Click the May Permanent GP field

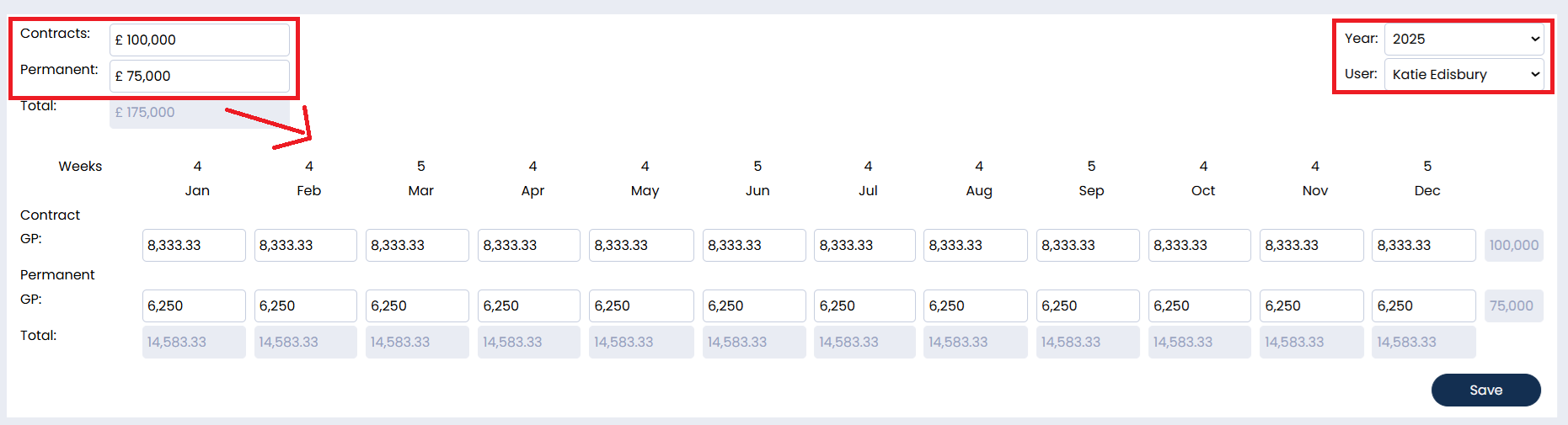pos(641,305)
